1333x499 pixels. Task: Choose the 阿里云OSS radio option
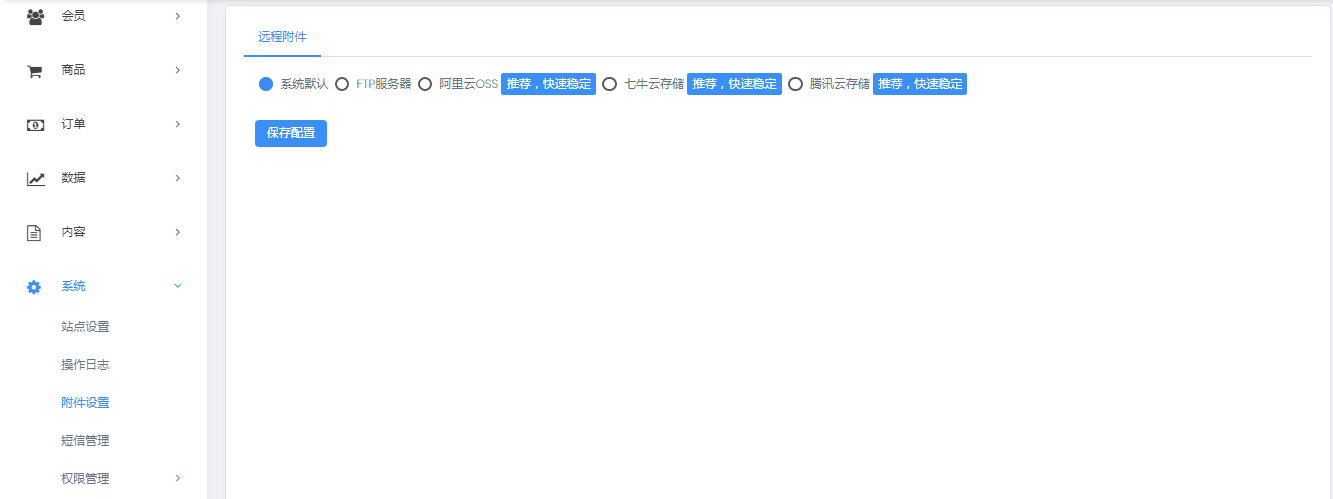click(x=425, y=84)
